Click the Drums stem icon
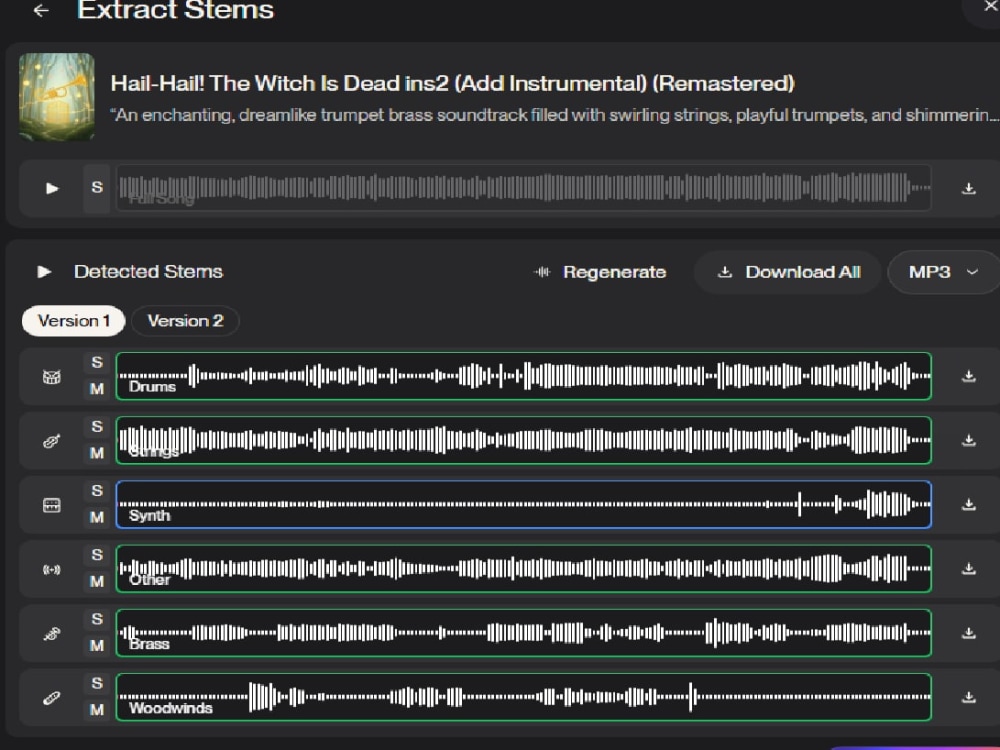 pos(52,377)
